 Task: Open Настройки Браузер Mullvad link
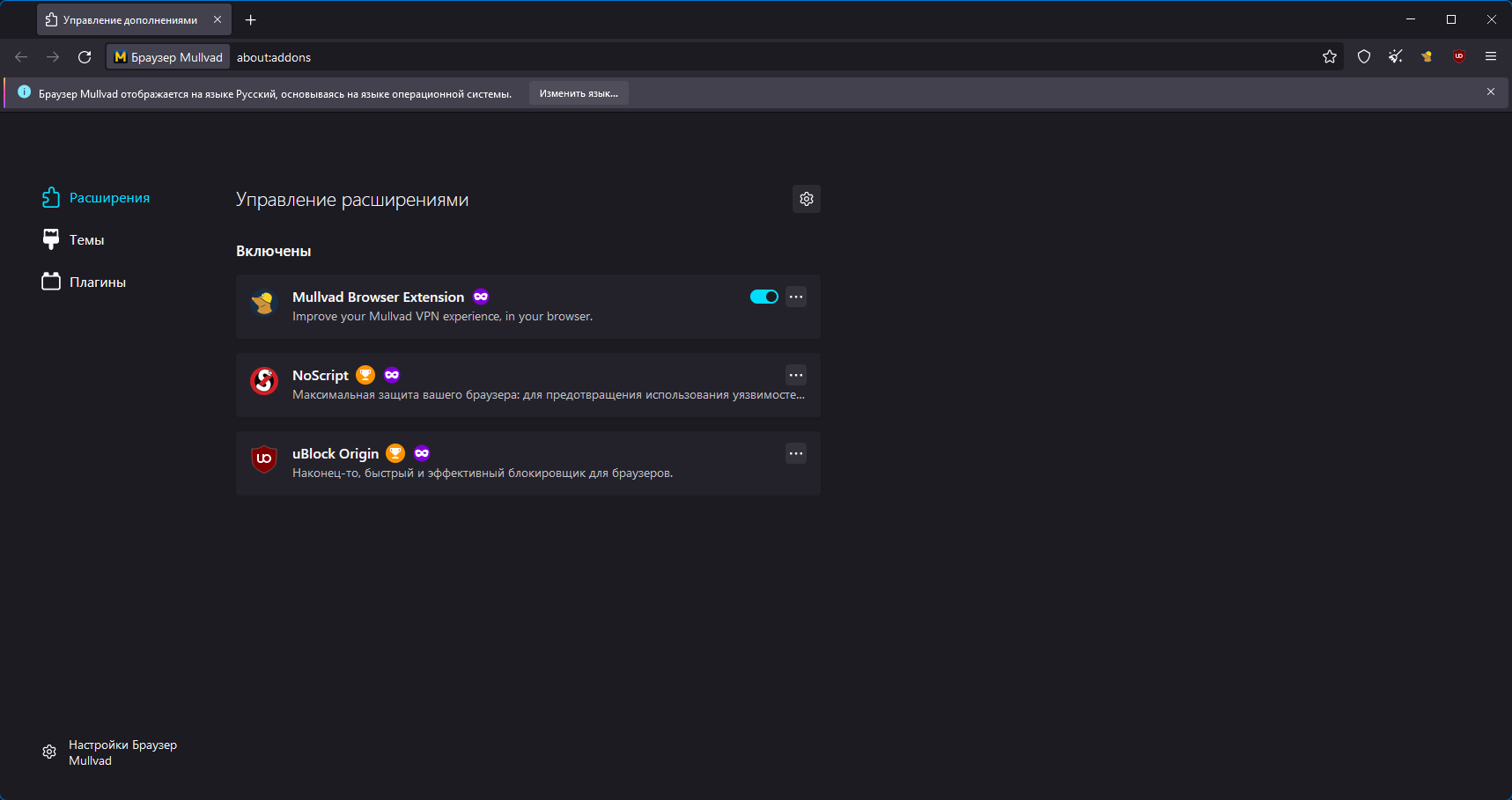[x=110, y=752]
